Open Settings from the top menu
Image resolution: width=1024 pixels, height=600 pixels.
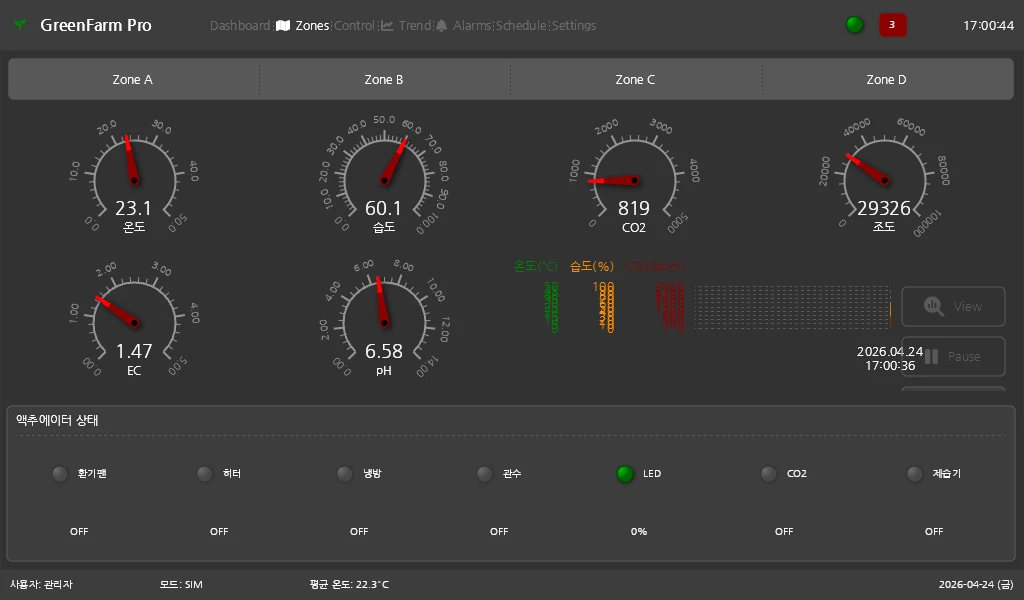(574, 25)
